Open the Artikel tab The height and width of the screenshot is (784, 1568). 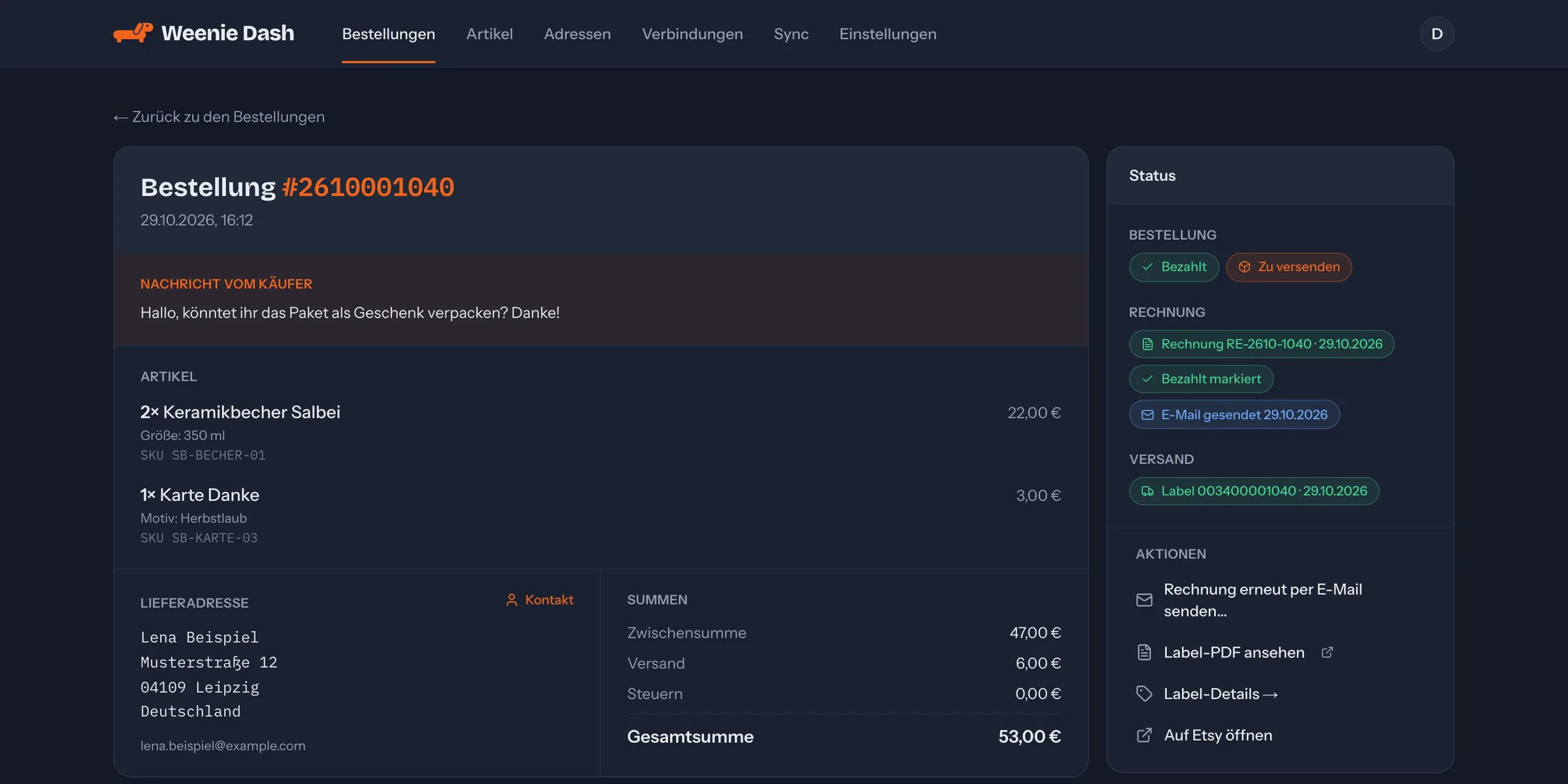click(489, 34)
